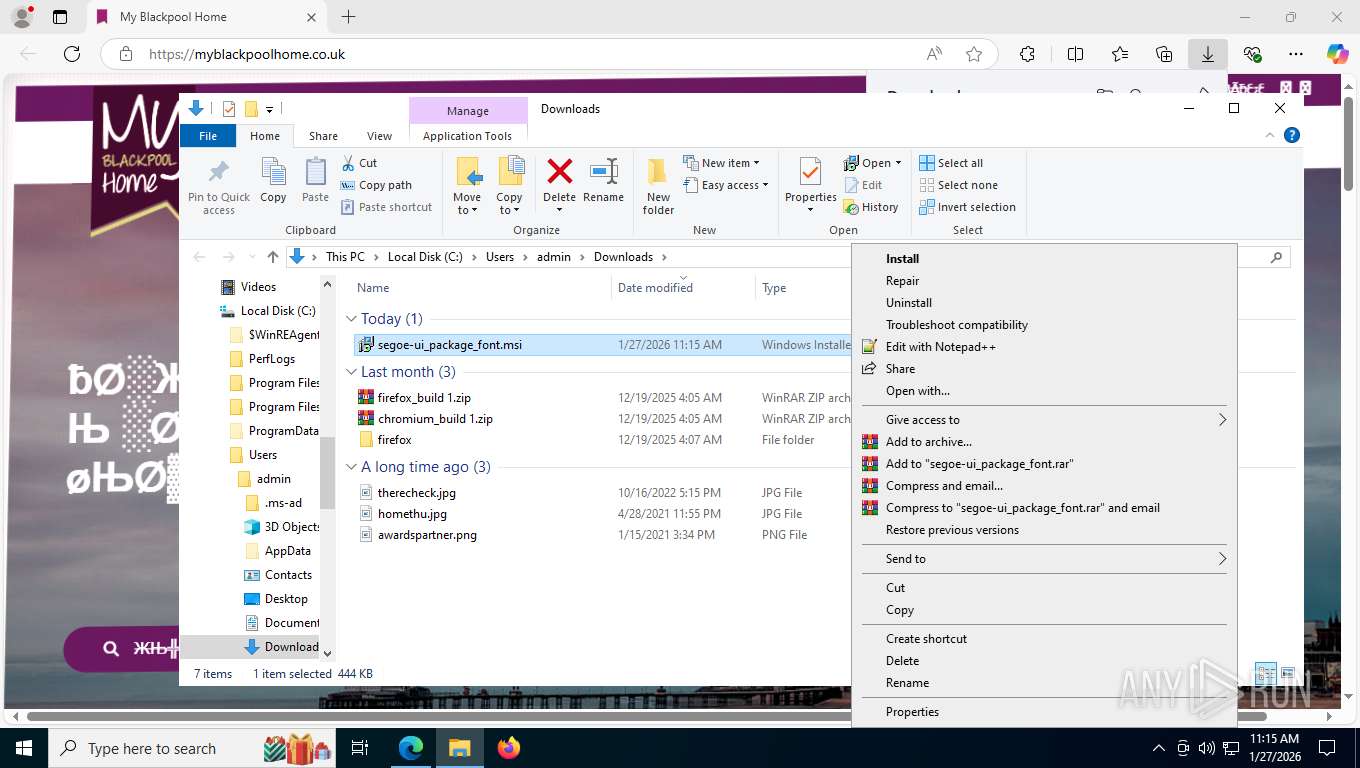Viewport: 1360px width, 768px height.
Task: Click Invert selection in ribbon
Action: coord(967,207)
